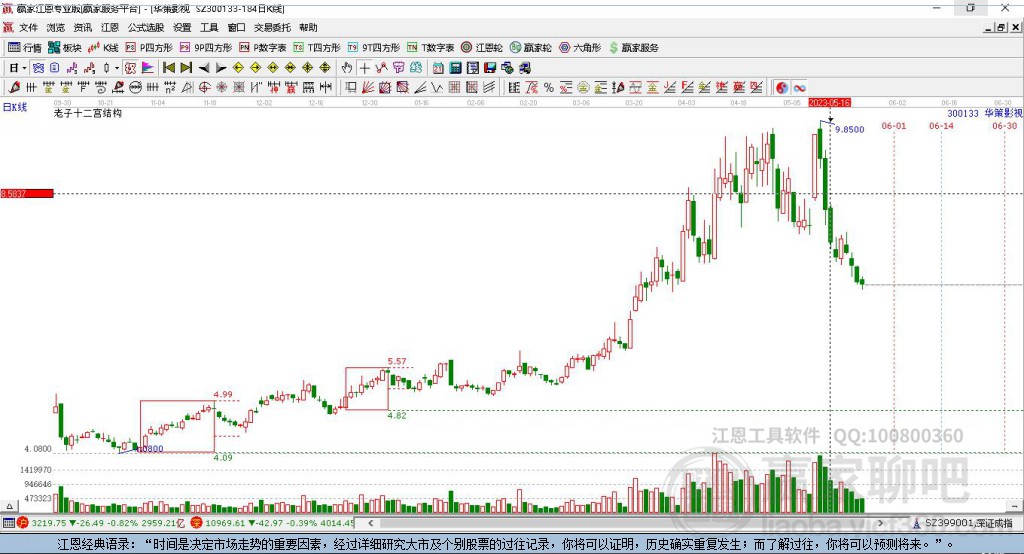Screen dimensions: 1024x554
Task: Open the 文件 menu
Action: 28,27
